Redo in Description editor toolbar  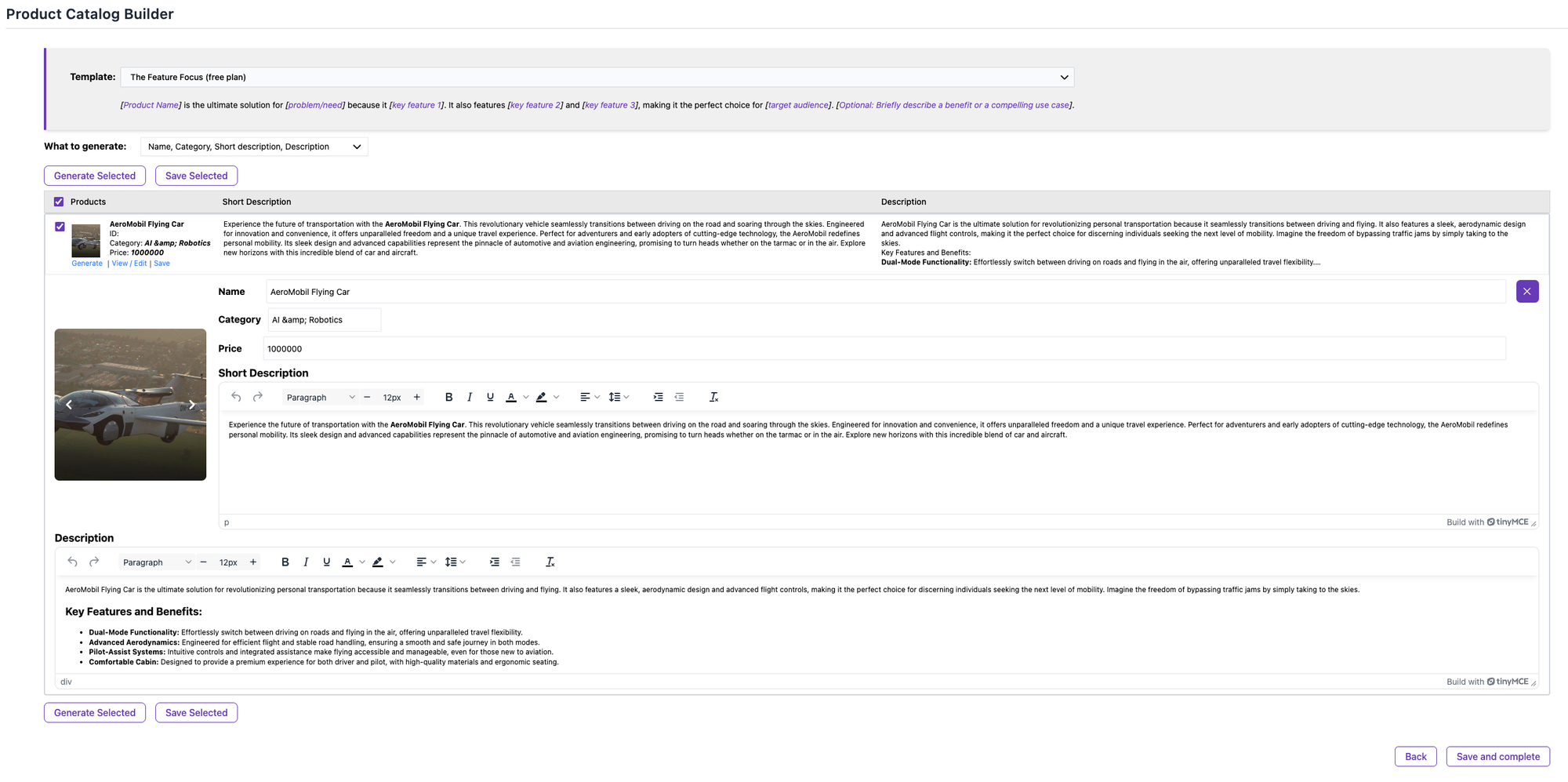[94, 562]
